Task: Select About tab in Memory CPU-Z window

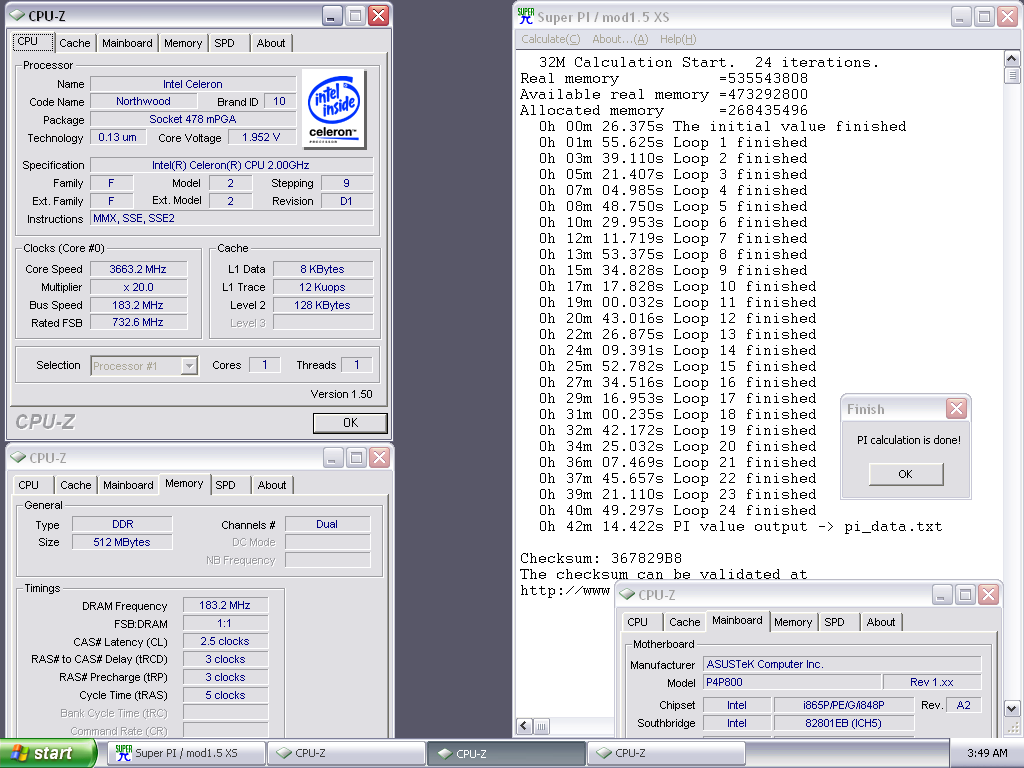Action: pyautogui.click(x=272, y=485)
